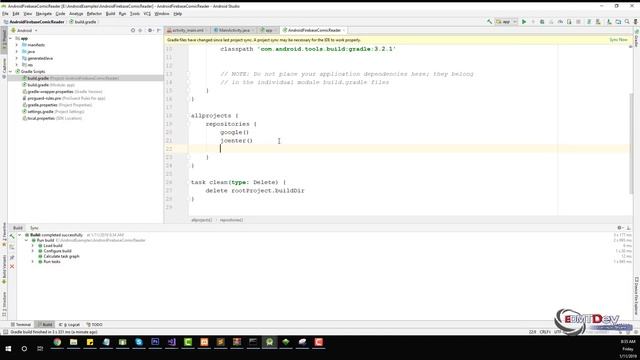Switch to the app editor tab
This screenshot has height=360, width=640.
(x=269, y=30)
